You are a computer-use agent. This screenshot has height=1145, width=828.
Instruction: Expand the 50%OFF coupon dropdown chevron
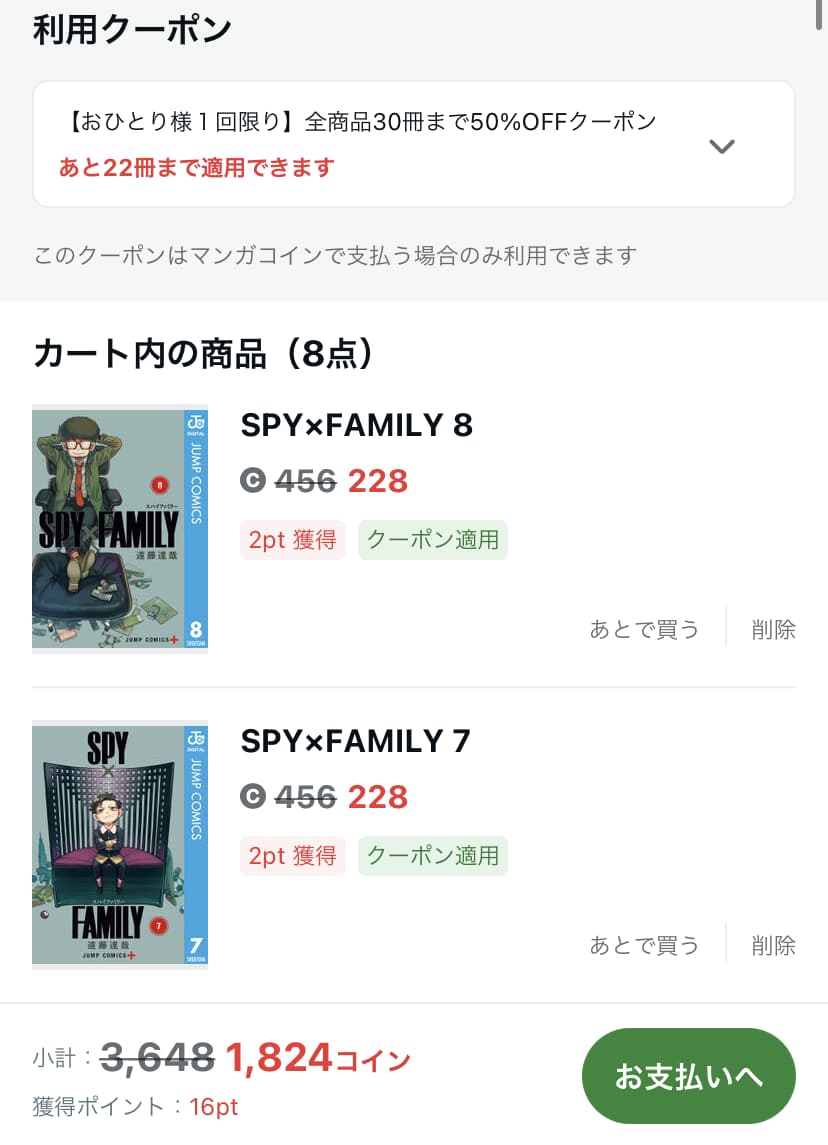coord(721,146)
